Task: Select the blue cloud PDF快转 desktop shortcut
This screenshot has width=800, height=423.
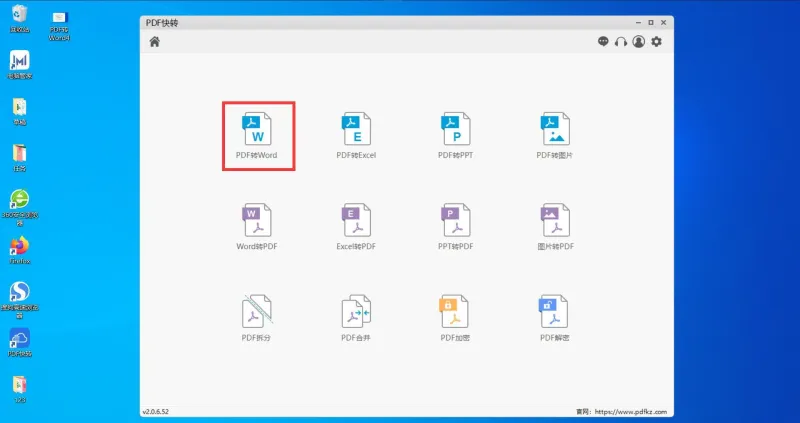Action: (19, 342)
